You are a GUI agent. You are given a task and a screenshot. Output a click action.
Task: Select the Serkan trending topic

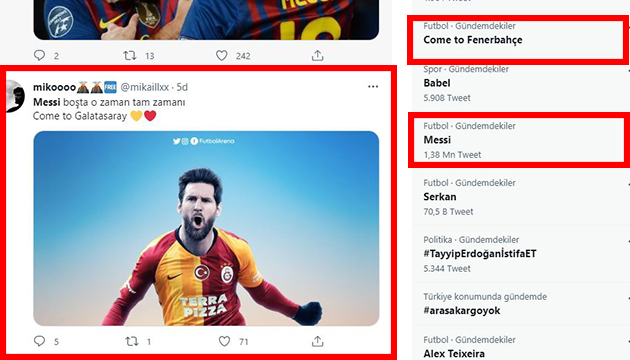click(518, 197)
